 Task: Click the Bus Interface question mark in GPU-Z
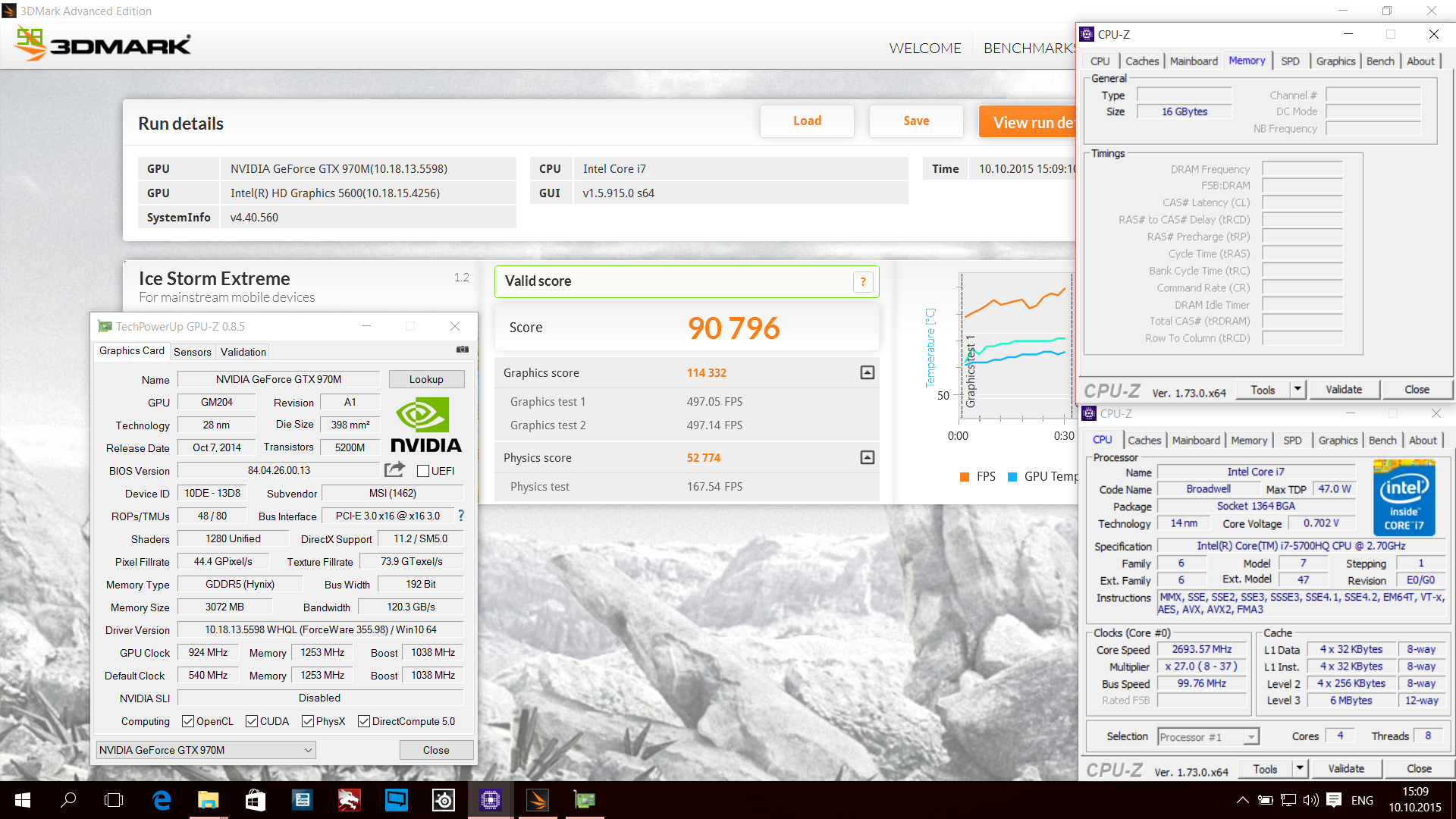460,516
